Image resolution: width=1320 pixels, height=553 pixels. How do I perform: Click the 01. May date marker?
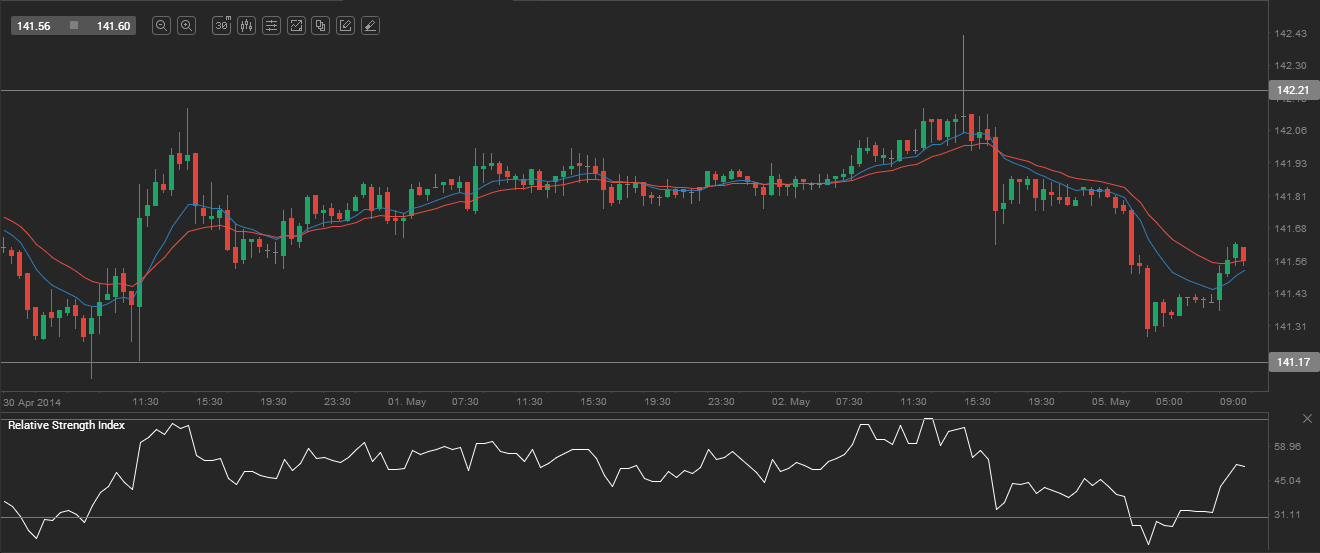click(x=407, y=402)
